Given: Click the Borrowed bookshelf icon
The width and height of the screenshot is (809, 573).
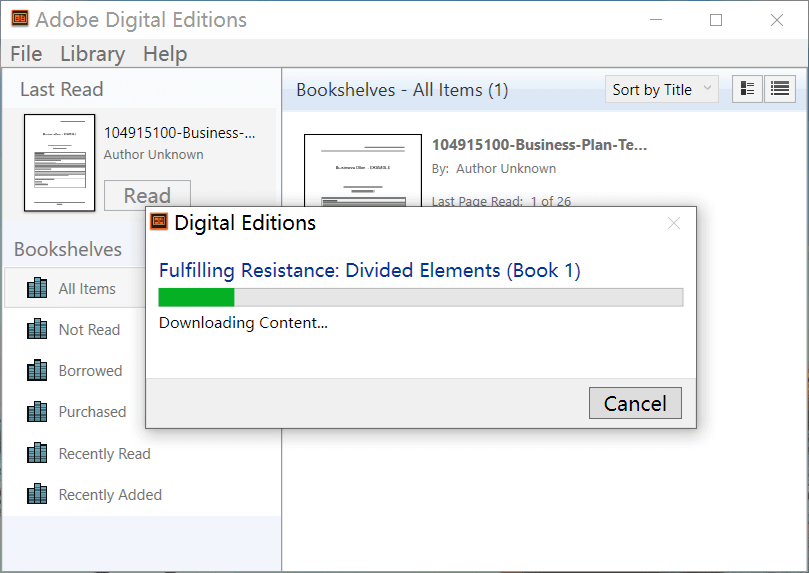Looking at the screenshot, I should tap(37, 370).
